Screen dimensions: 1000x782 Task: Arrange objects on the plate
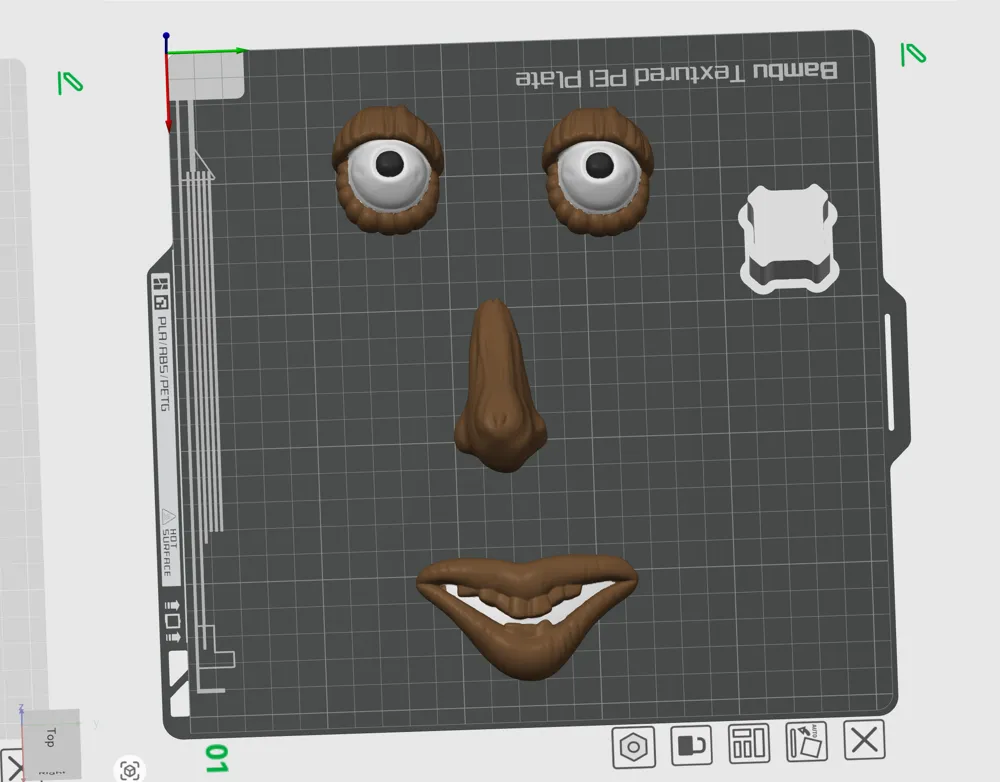click(749, 742)
